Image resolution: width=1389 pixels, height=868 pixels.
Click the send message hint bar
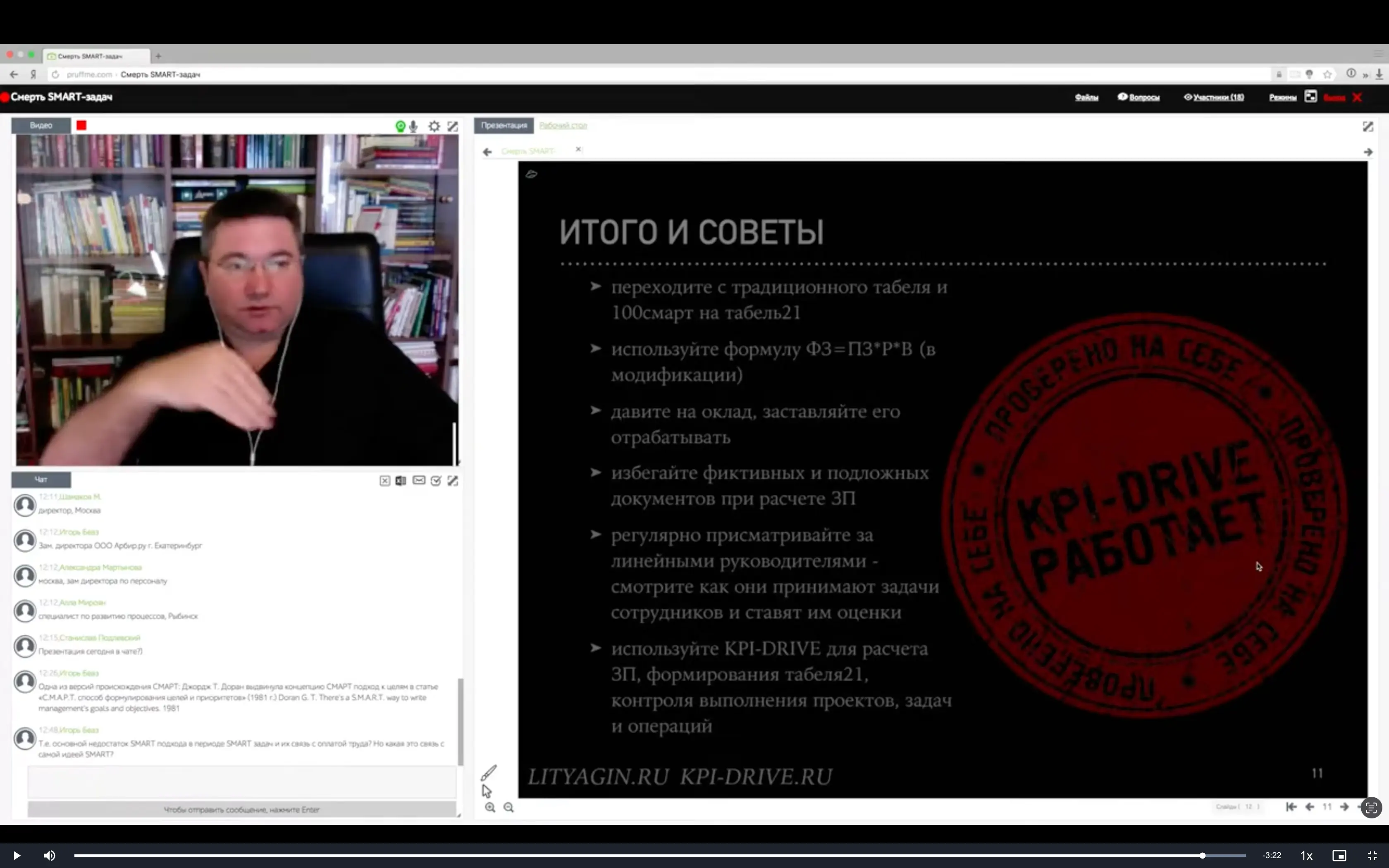pyautogui.click(x=242, y=809)
